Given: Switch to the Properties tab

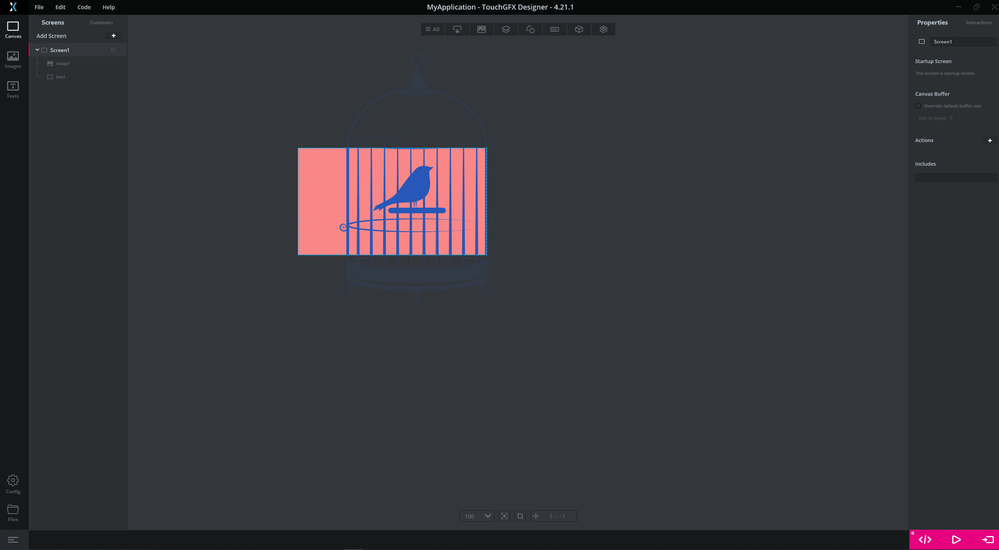Looking at the screenshot, I should (932, 22).
